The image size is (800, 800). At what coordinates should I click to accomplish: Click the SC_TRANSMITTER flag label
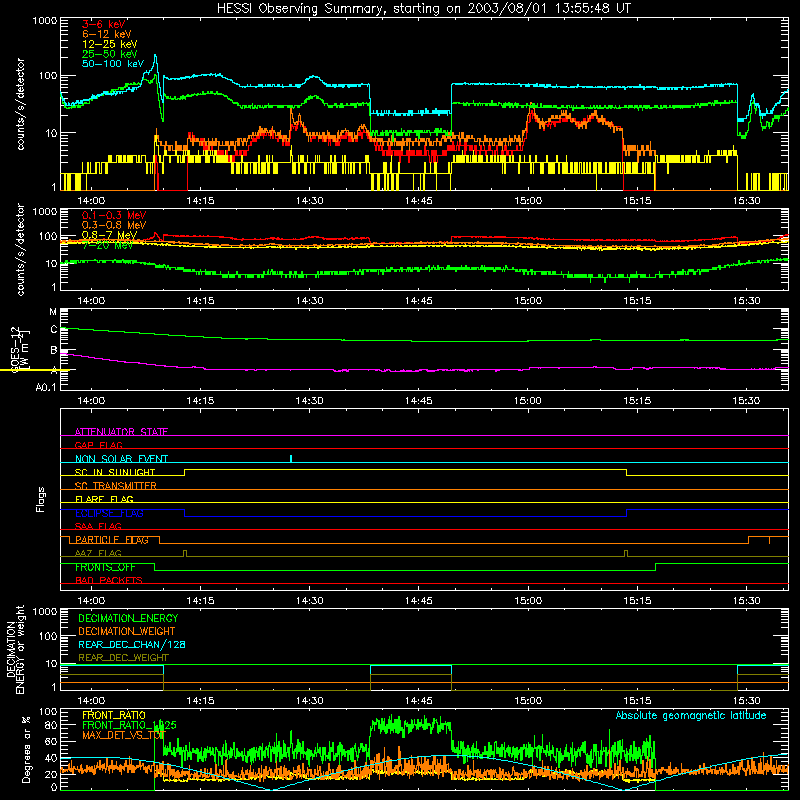coord(116,486)
